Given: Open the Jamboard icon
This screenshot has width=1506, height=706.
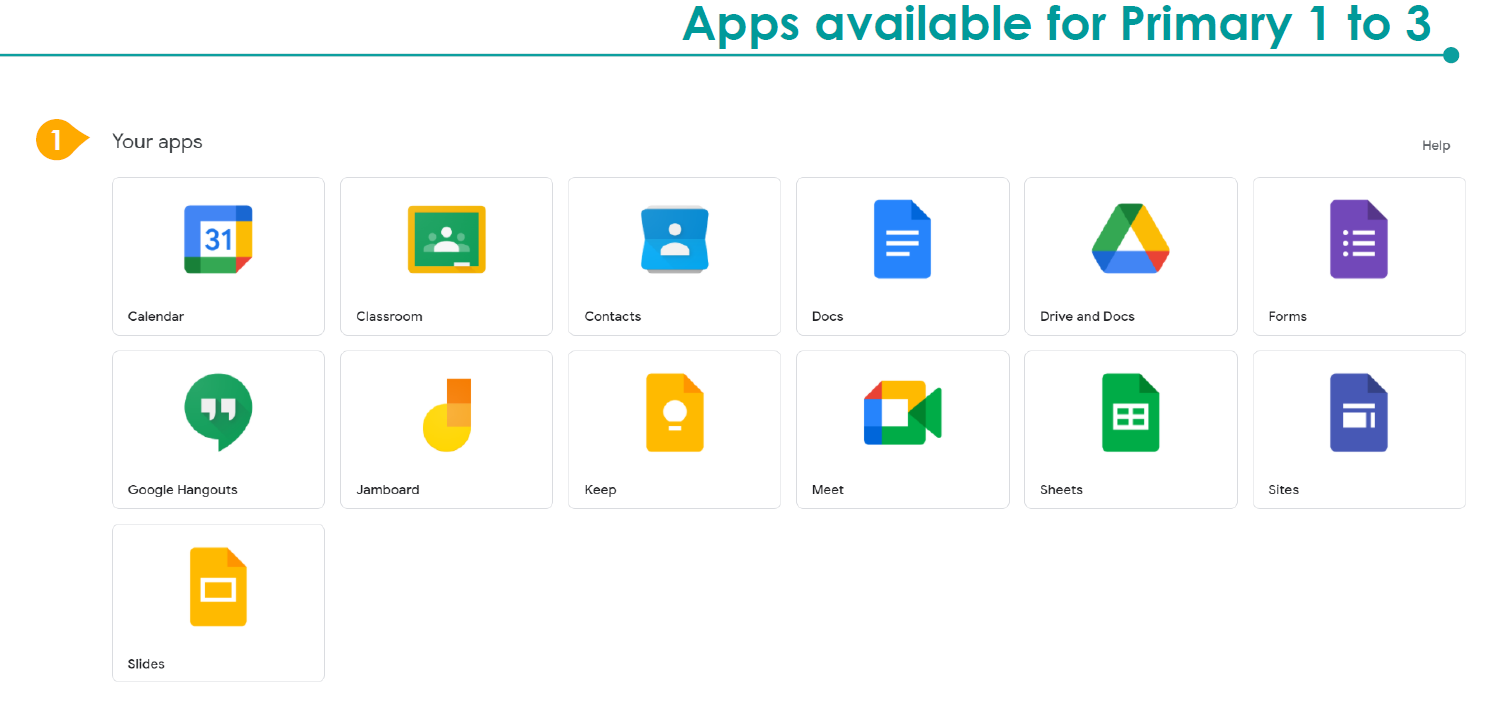Looking at the screenshot, I should tap(447, 414).
